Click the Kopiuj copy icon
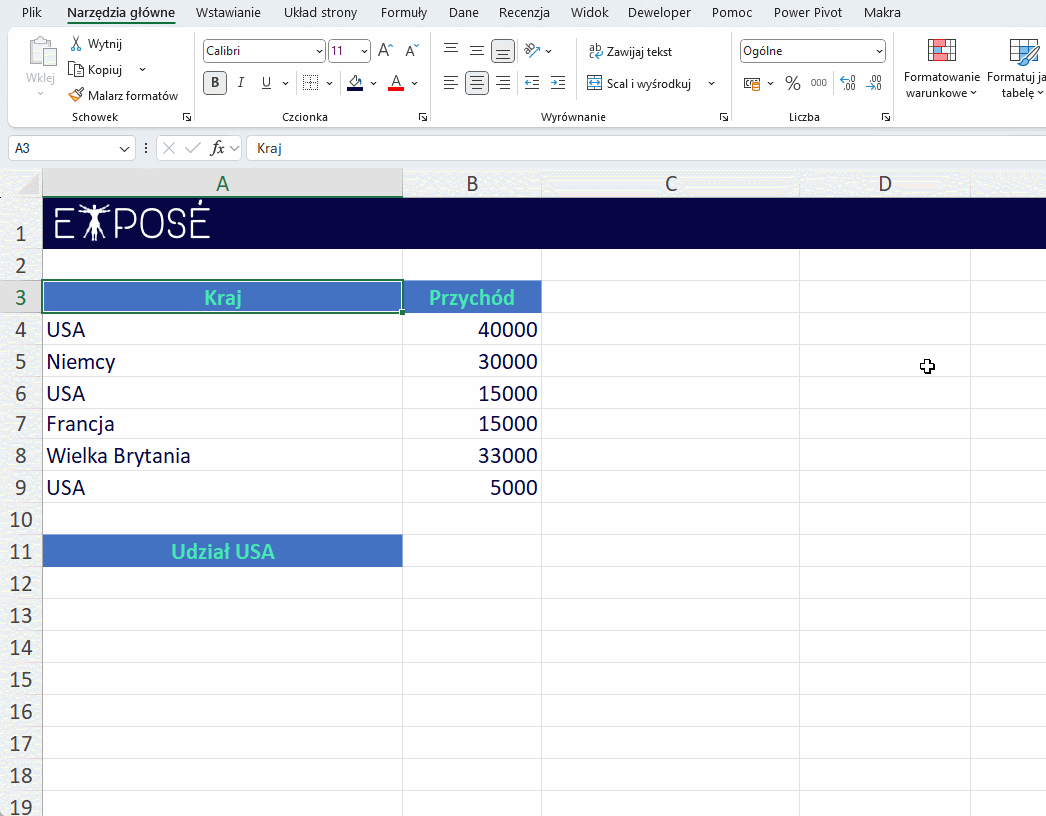This screenshot has height=816, width=1046. 75,69
